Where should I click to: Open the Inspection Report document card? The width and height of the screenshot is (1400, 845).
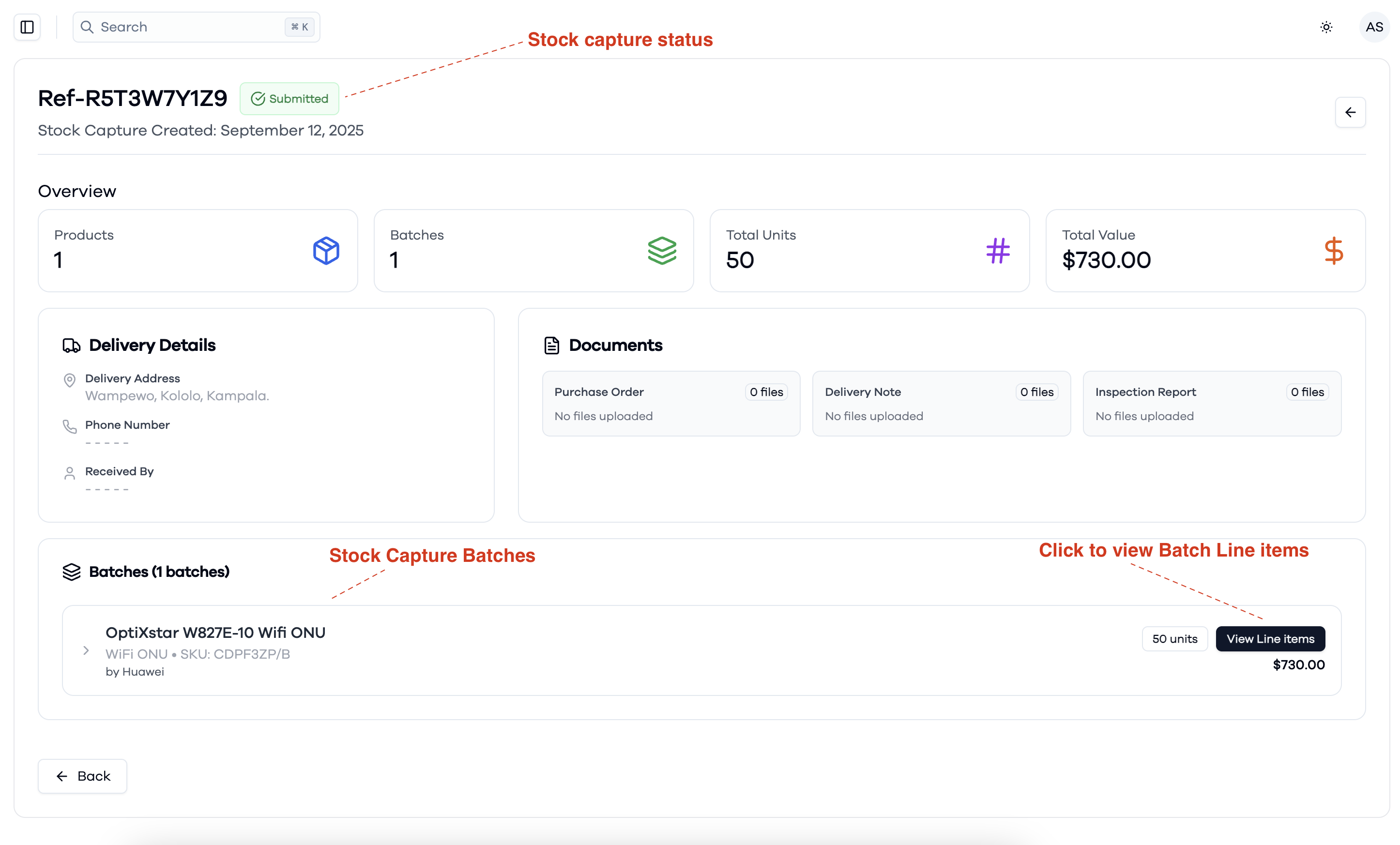1212,404
